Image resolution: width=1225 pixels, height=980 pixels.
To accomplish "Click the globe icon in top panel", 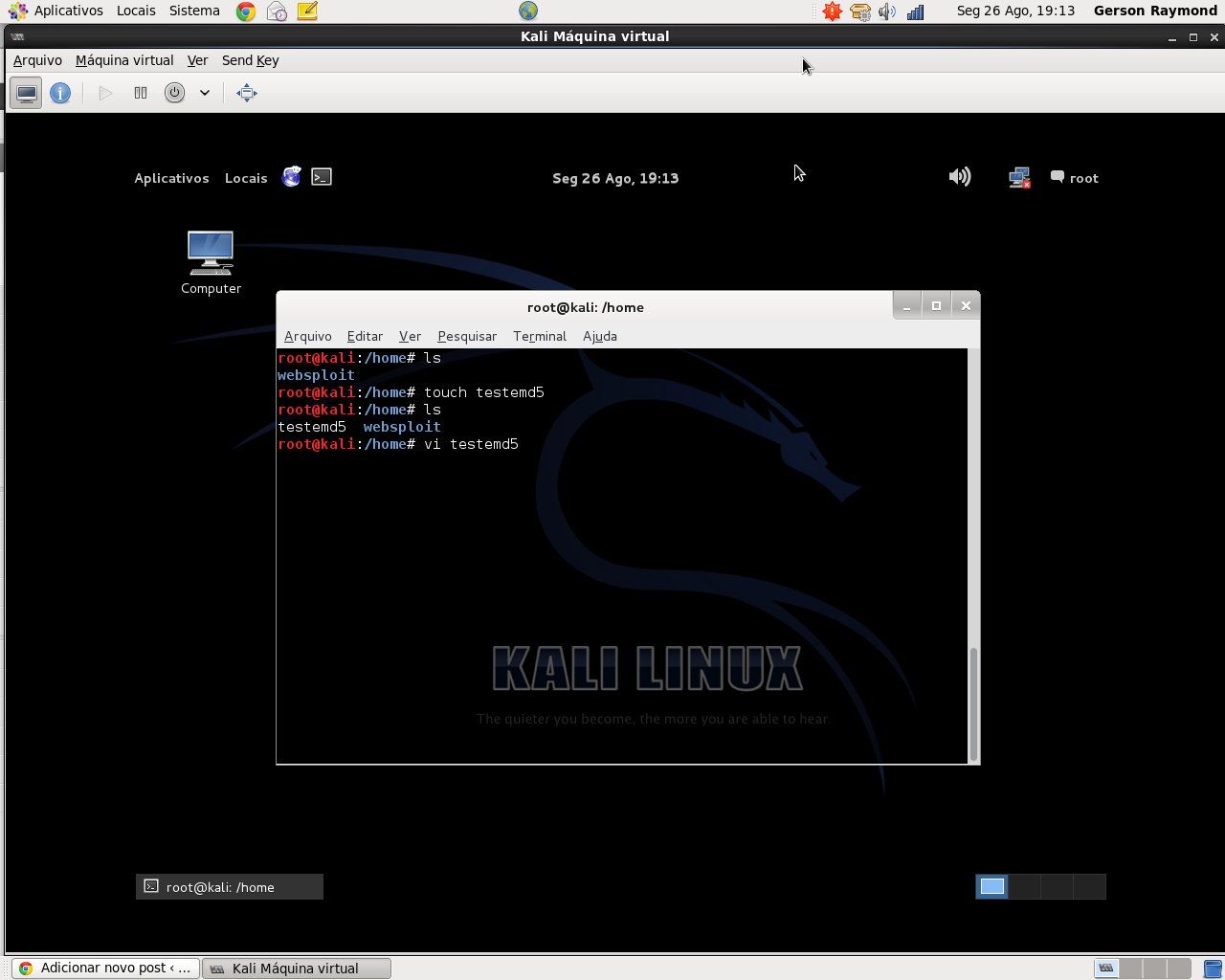I will 528,11.
